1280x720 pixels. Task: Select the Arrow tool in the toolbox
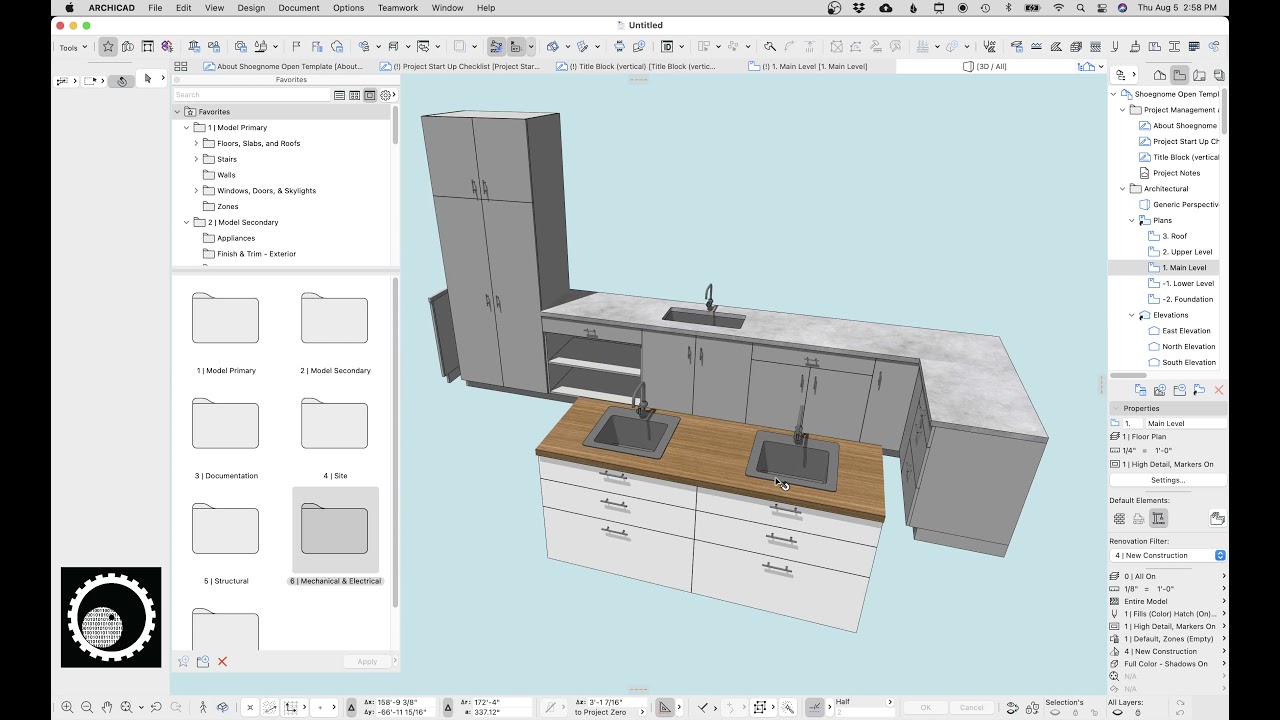click(148, 78)
